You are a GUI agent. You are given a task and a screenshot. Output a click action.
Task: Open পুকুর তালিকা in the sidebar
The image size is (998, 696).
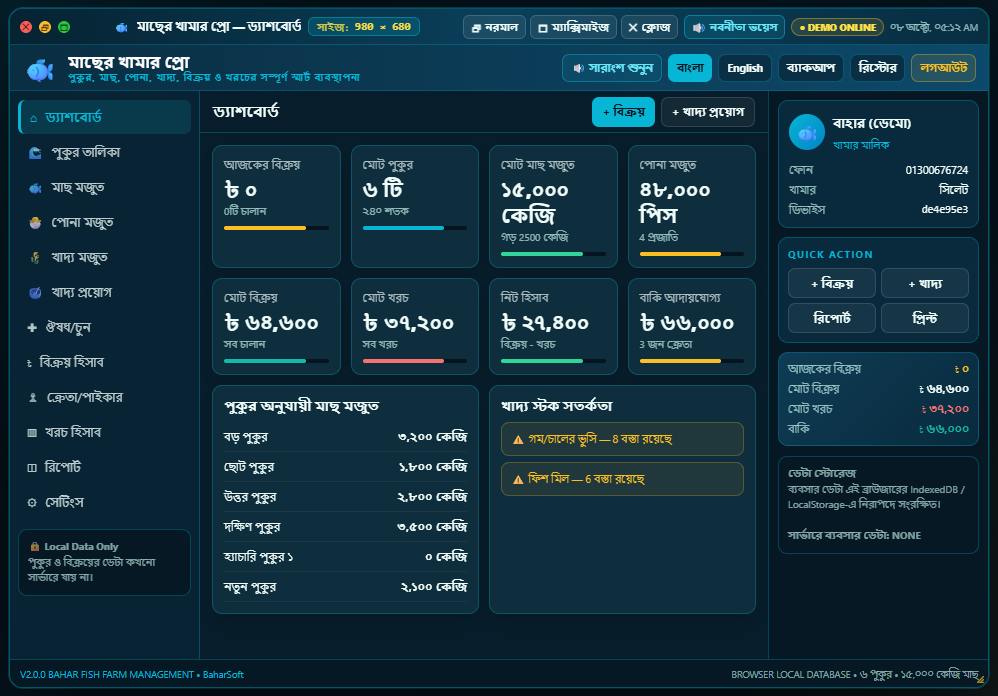click(x=104, y=152)
